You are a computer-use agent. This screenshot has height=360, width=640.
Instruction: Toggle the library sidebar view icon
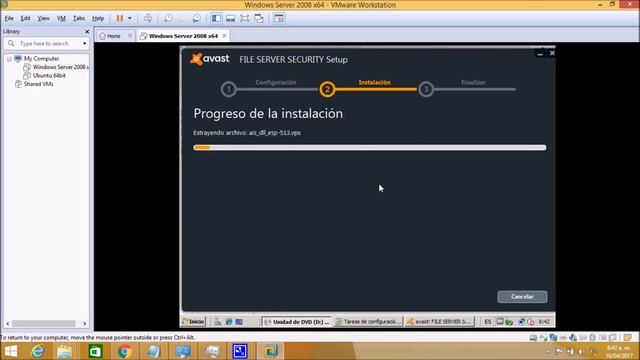pyautogui.click(x=216, y=18)
